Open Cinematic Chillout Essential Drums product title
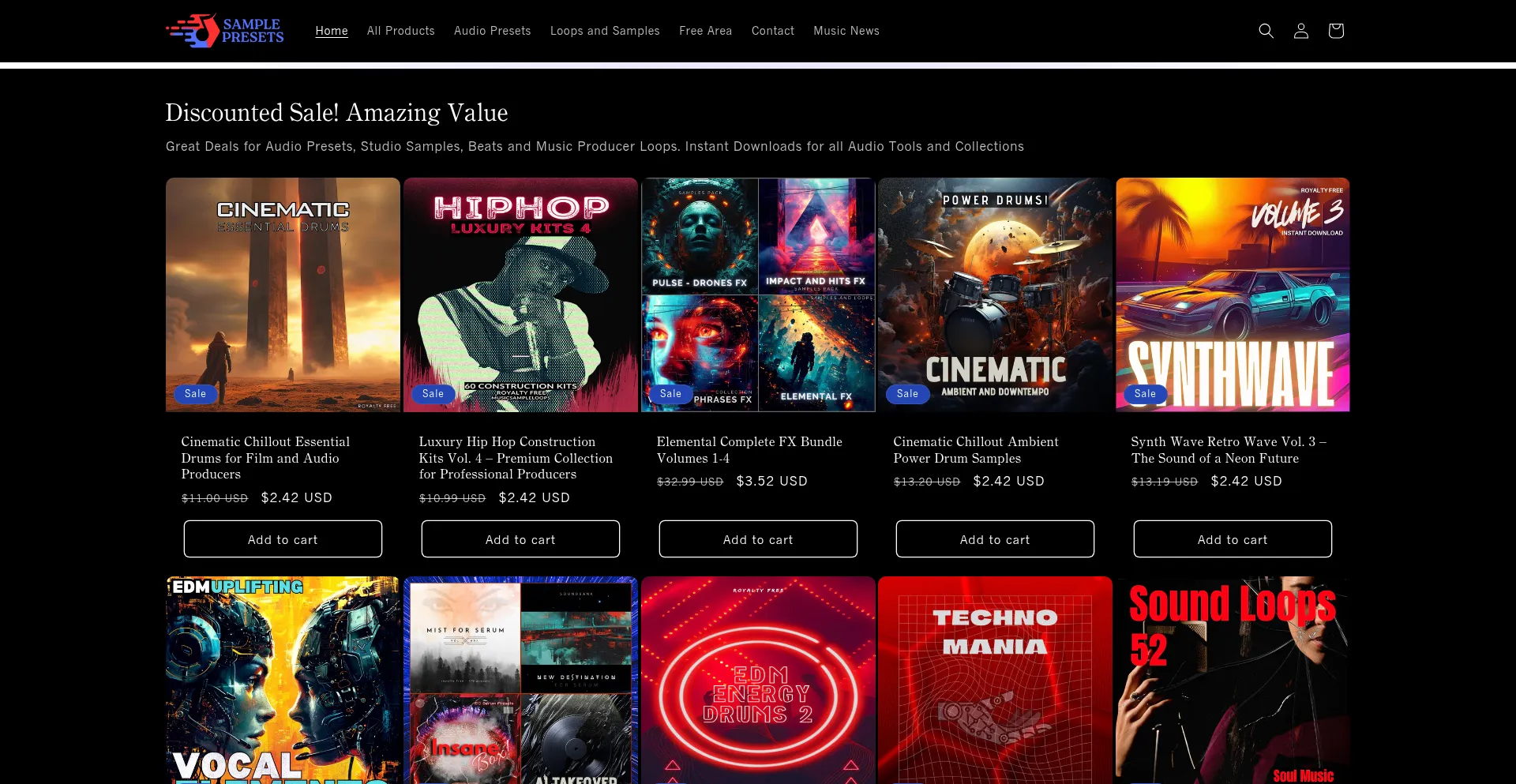Screen dimensions: 1516x784 coord(265,458)
